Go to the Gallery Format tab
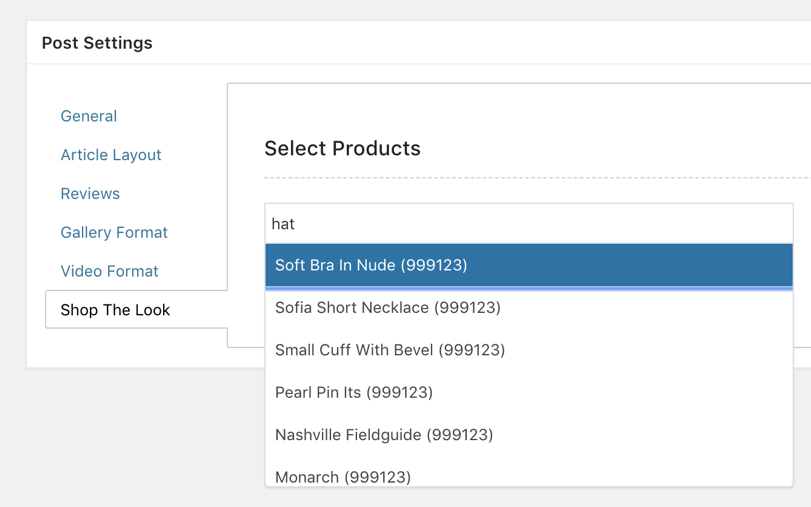This screenshot has height=507, width=811. [x=114, y=232]
